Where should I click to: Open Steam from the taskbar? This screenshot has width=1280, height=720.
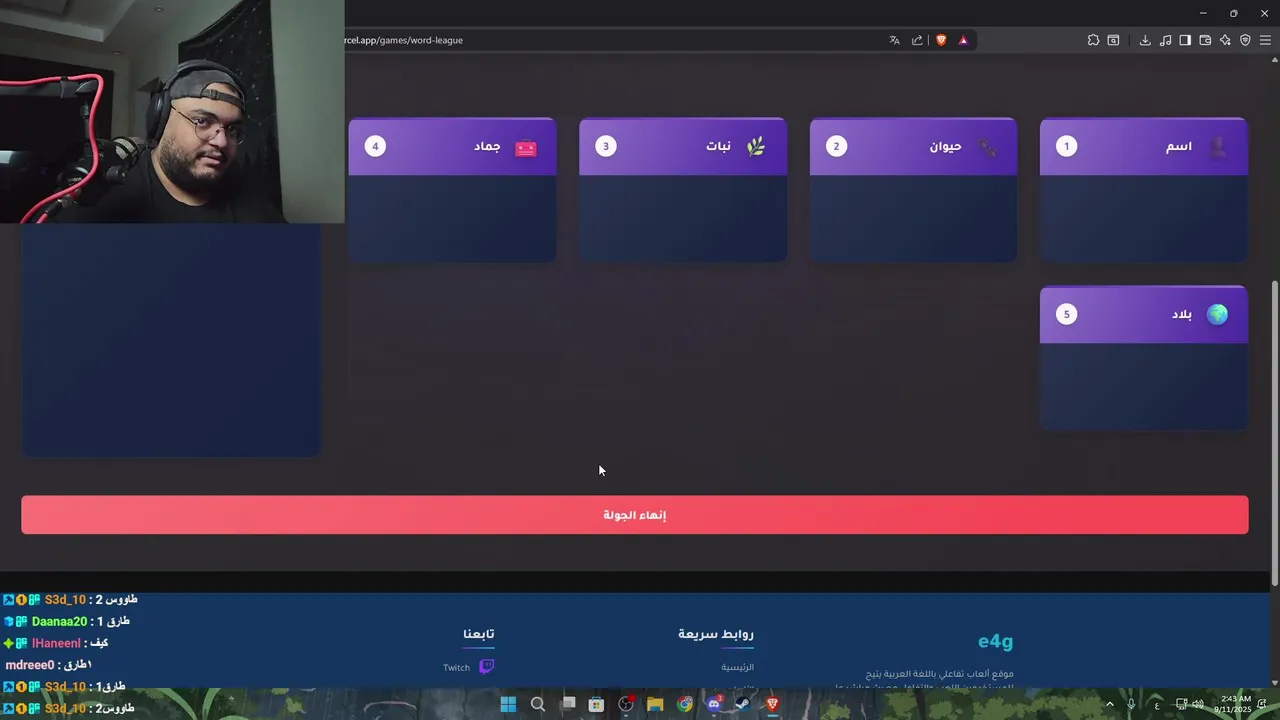pos(743,704)
